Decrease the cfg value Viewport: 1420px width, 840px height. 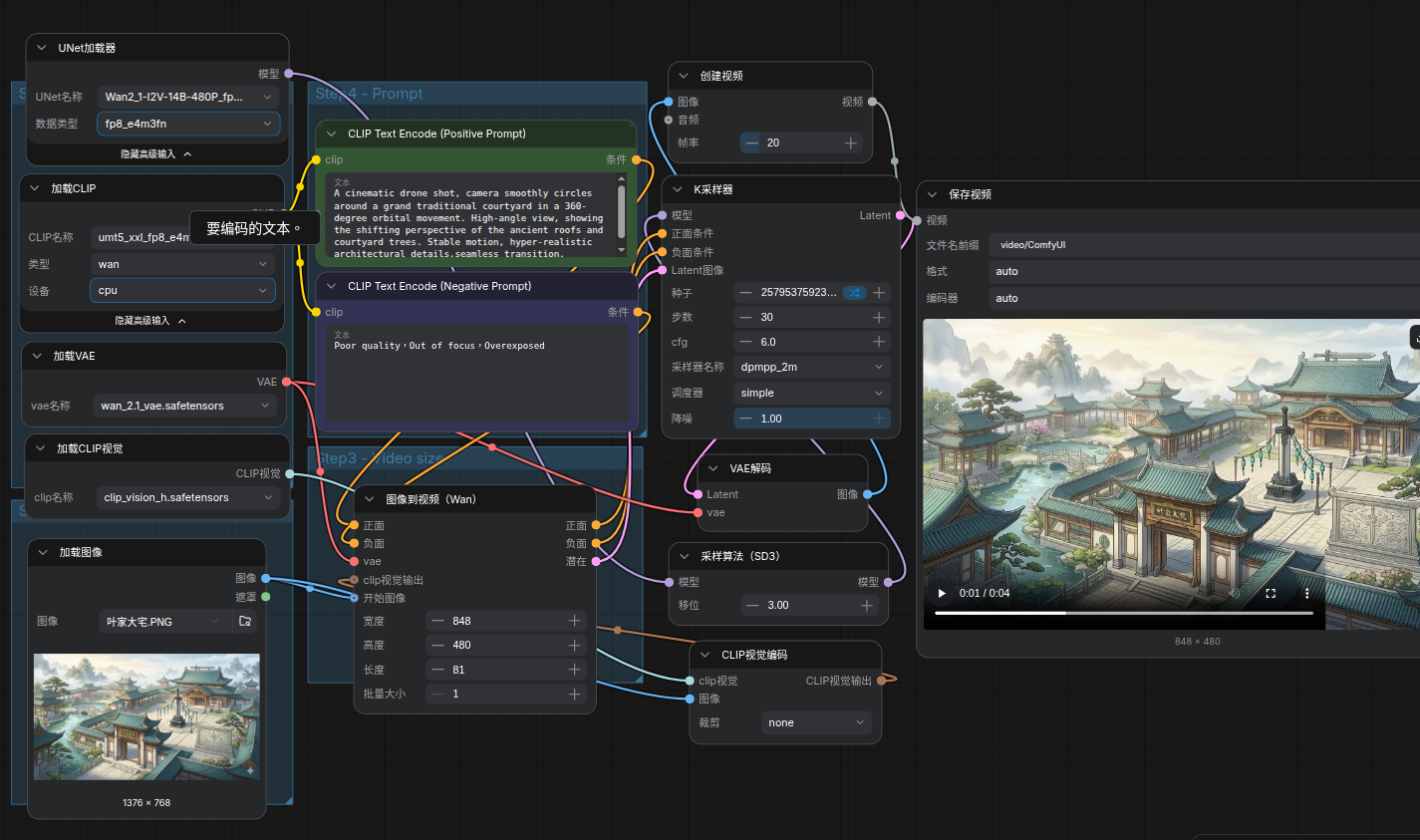[744, 342]
